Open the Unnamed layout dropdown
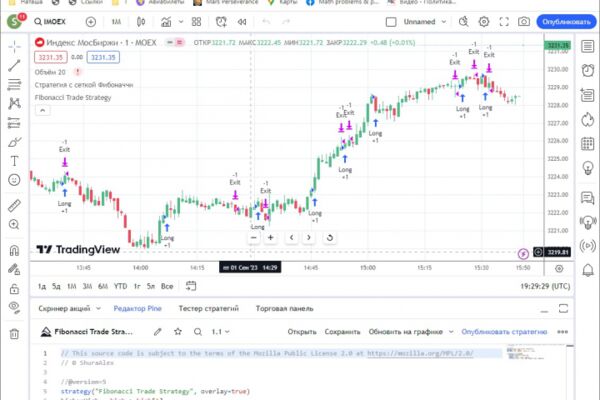 tap(425, 22)
